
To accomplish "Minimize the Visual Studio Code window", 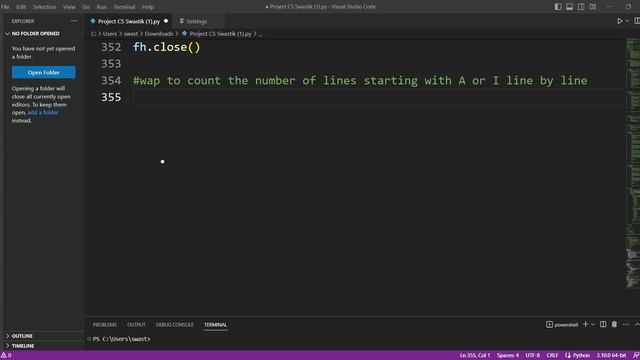I will click(x=609, y=7).
